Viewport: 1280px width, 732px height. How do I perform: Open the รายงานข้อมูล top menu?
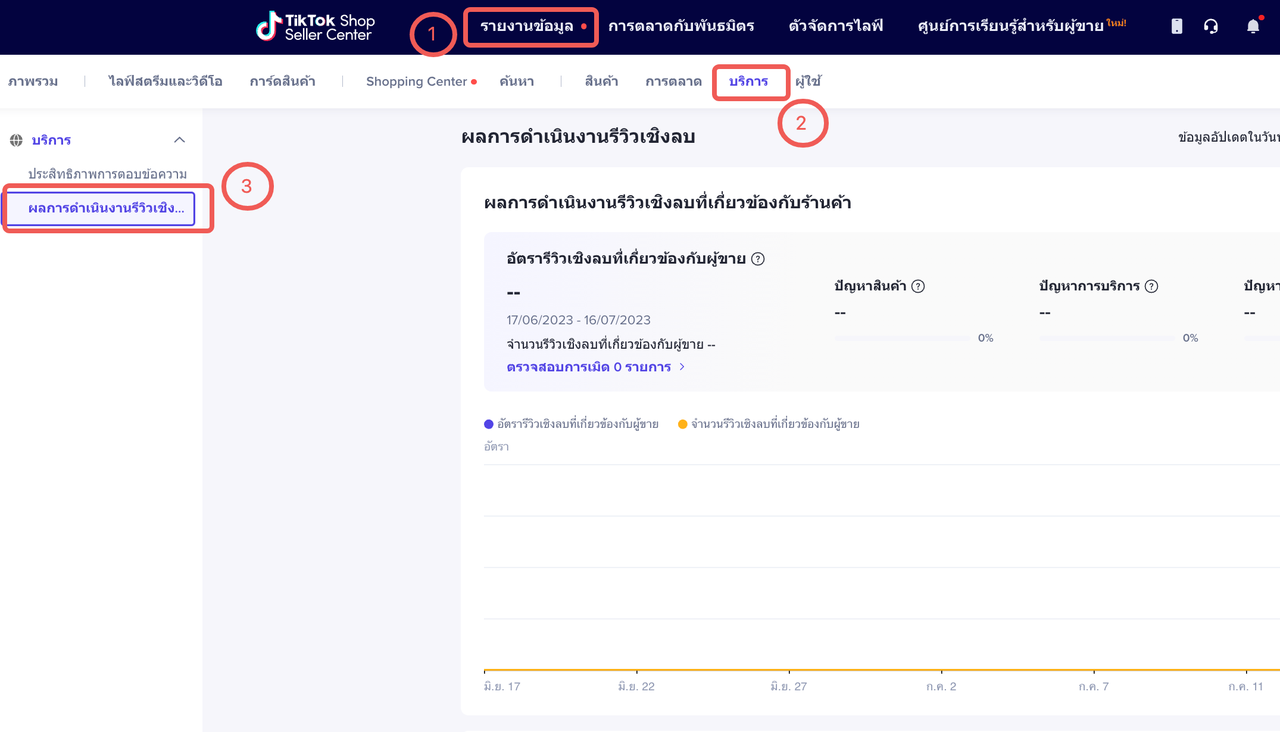pyautogui.click(x=527, y=26)
